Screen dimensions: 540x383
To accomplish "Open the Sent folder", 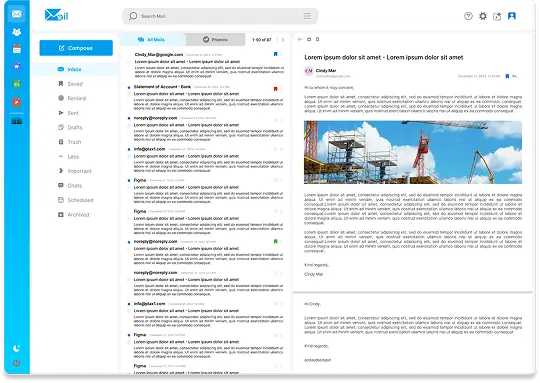I will coord(69,113).
